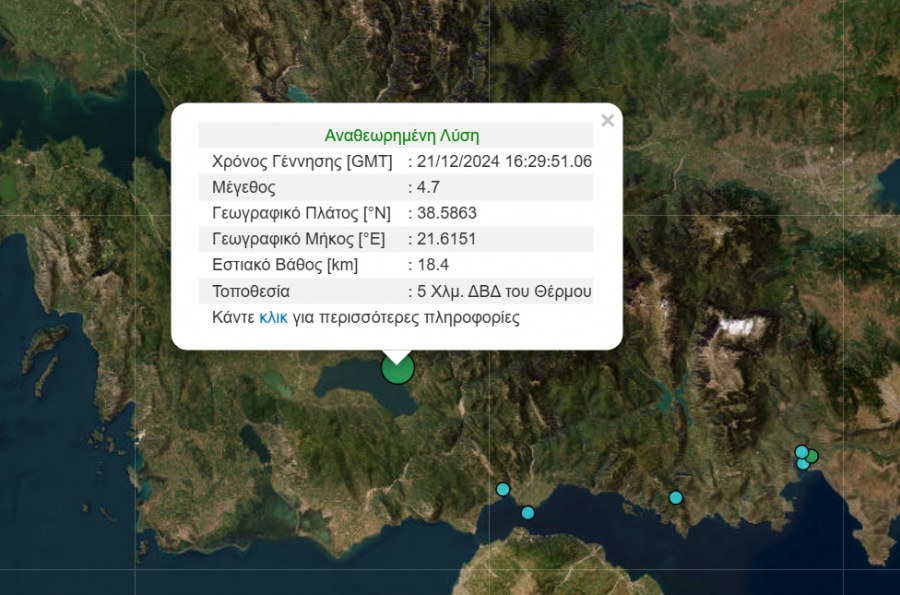The height and width of the screenshot is (595, 900).
Task: Click the lower cyan marker in eastern cluster
Action: tap(802, 464)
